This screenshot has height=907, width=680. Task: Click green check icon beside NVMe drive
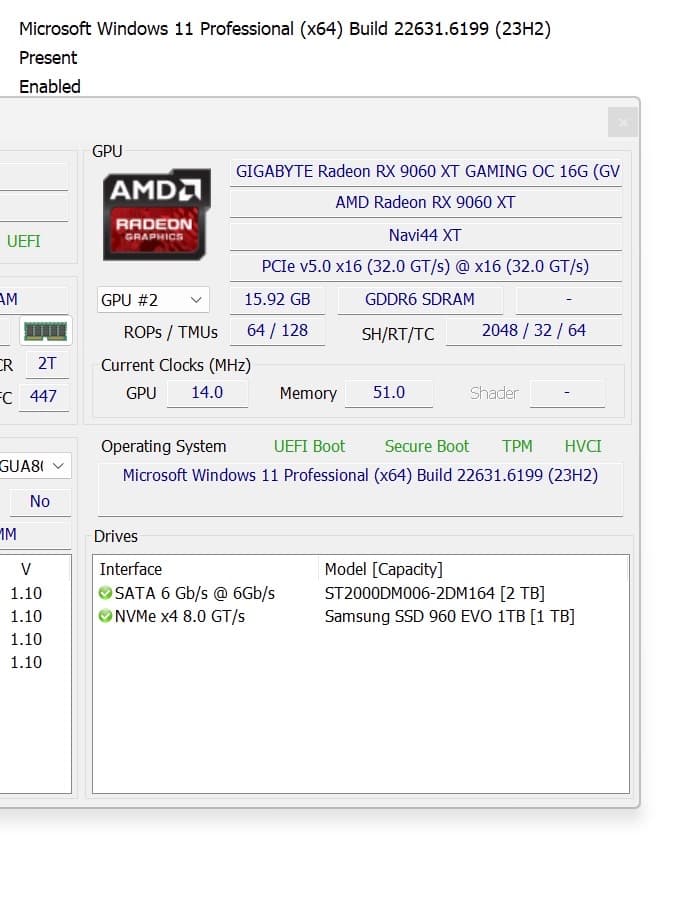(x=105, y=616)
